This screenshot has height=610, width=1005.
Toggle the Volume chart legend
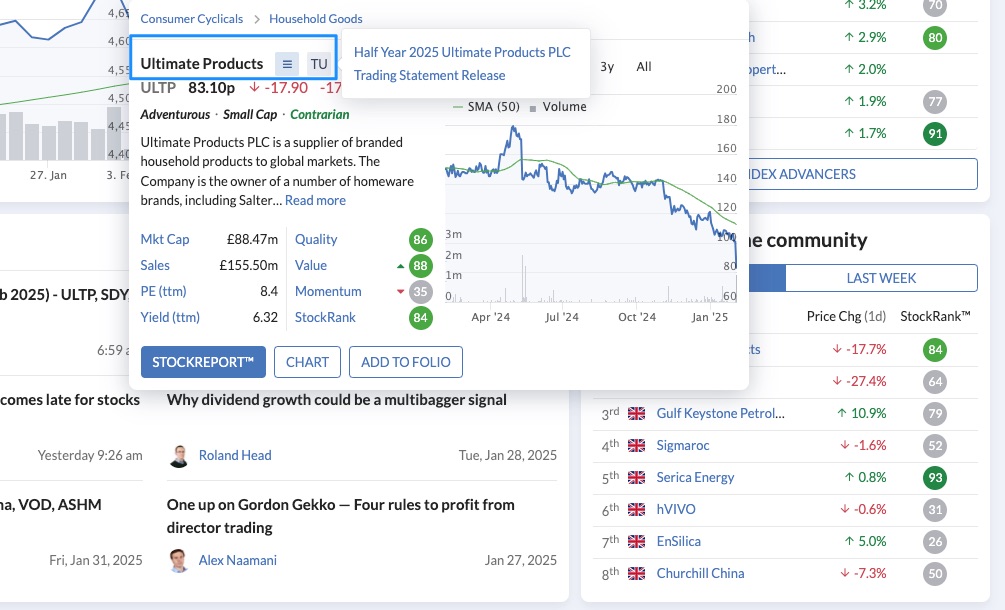tap(558, 106)
